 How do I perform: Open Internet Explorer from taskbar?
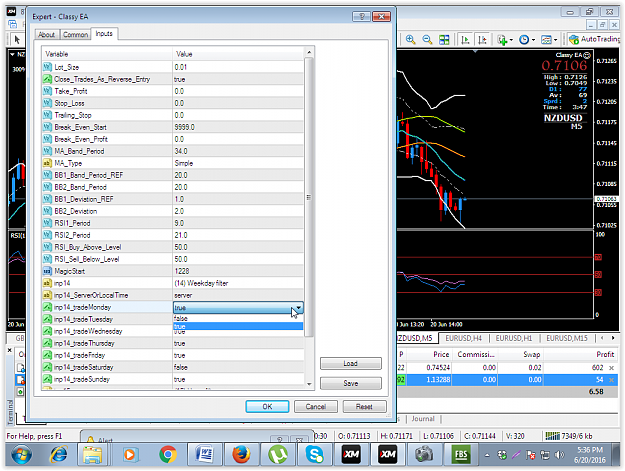tap(57, 454)
